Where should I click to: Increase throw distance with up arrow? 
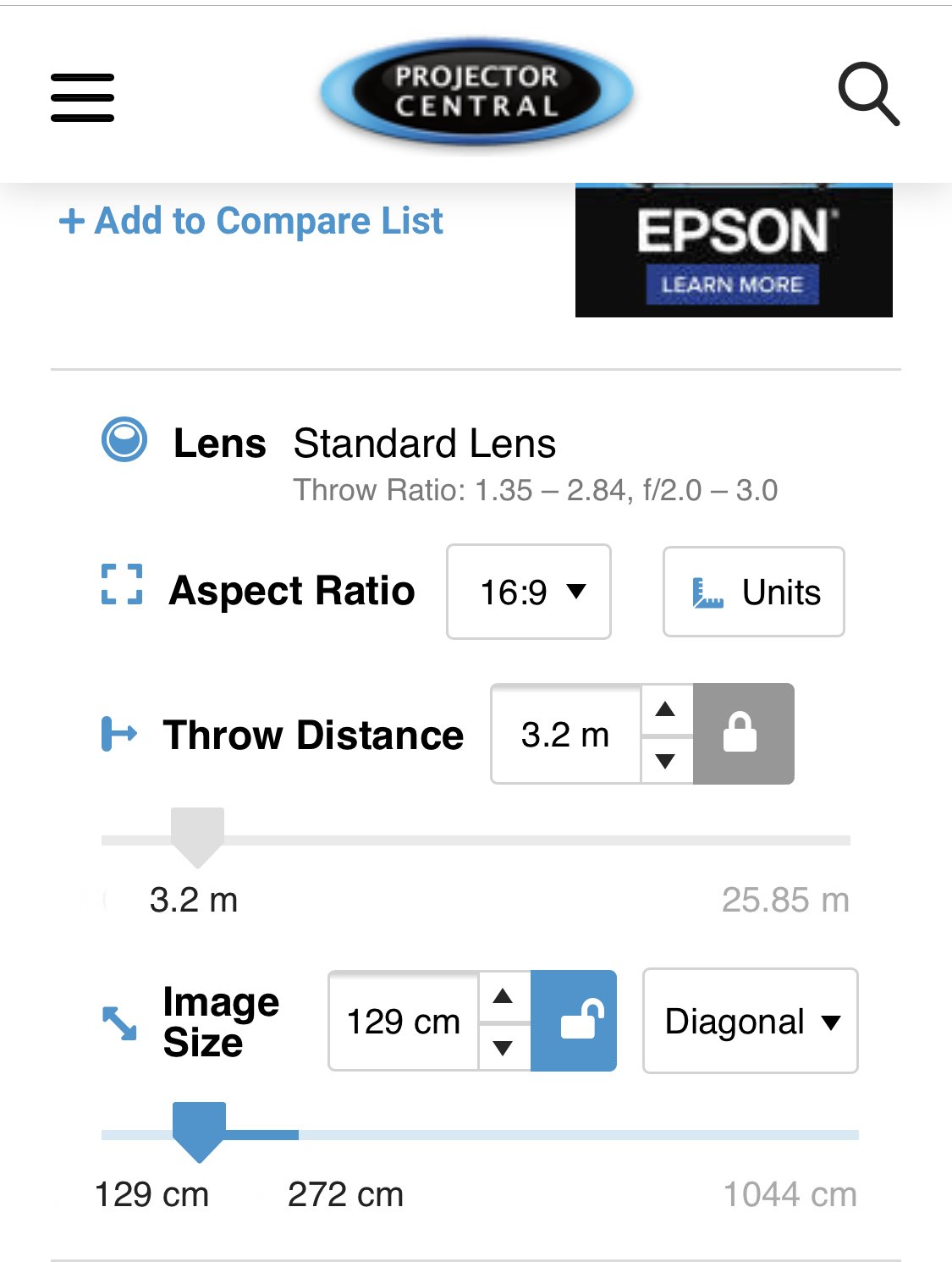(666, 709)
